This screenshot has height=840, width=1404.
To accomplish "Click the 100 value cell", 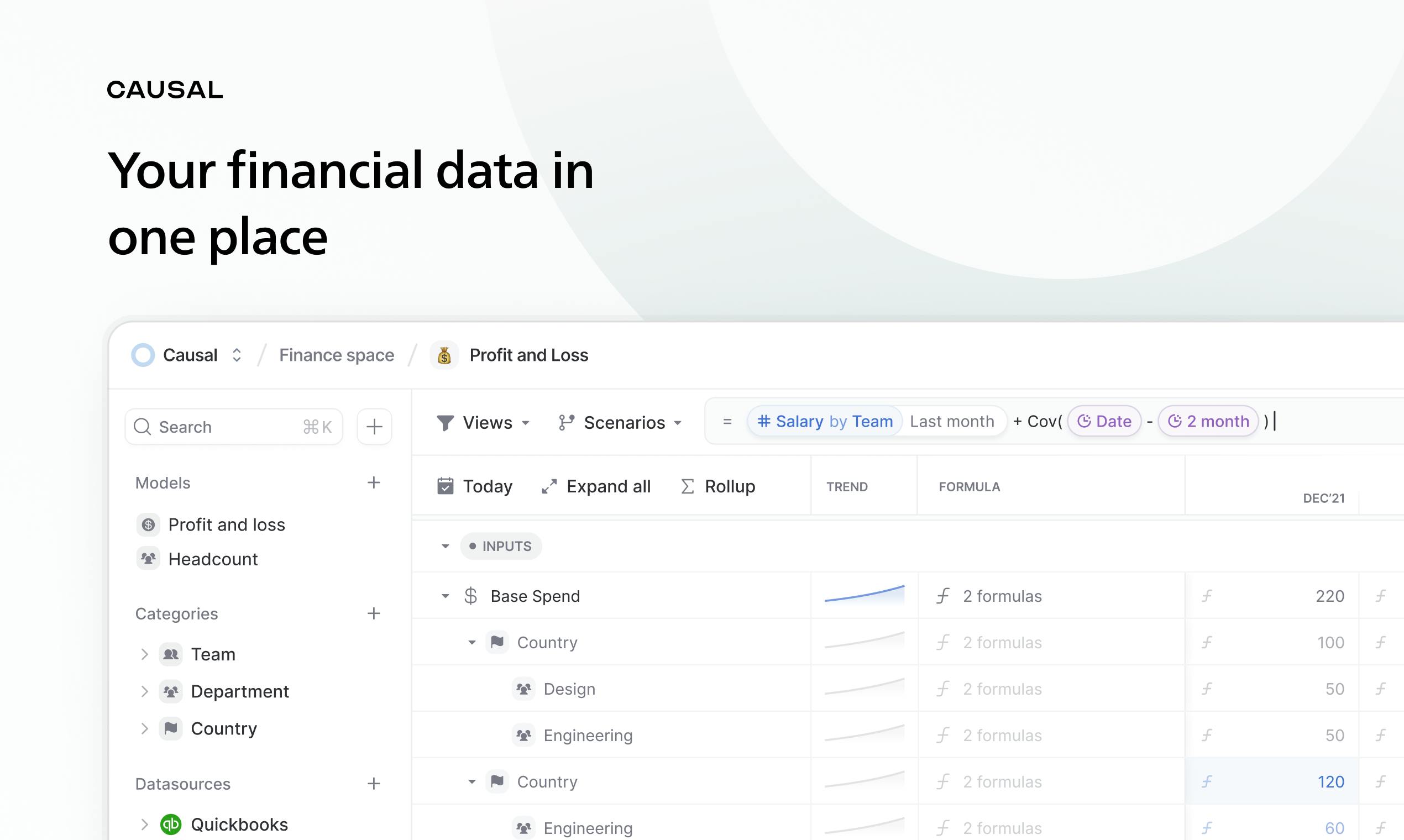I will pos(1271,643).
